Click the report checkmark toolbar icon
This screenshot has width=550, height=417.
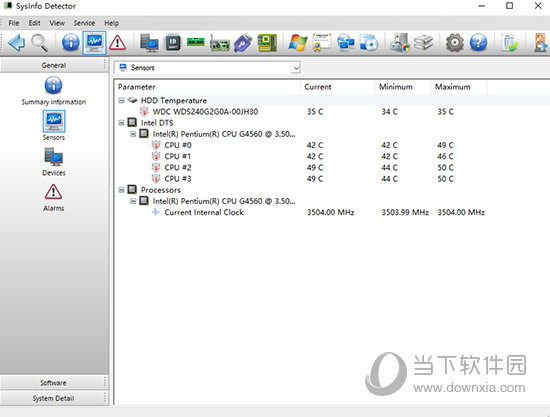click(x=509, y=43)
